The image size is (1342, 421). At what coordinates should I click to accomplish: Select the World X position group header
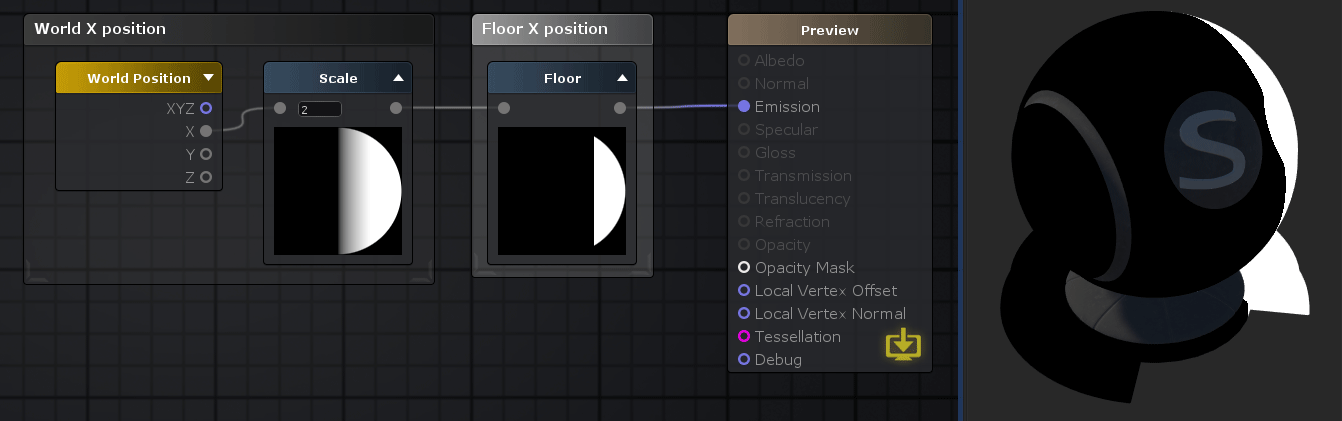[229, 29]
